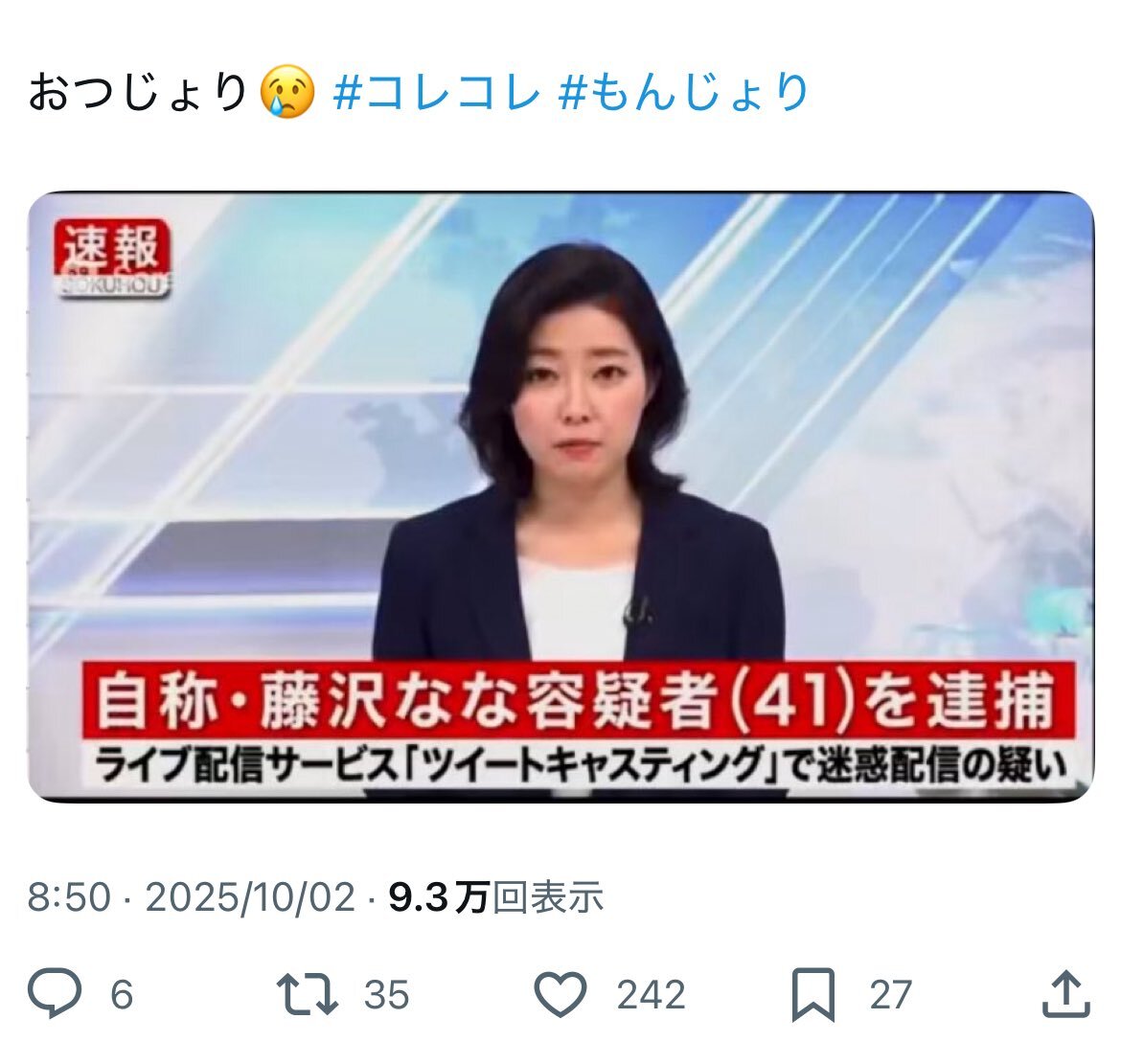1121x1064 pixels.
Task: Click the crying face emoji
Action: tap(287, 92)
